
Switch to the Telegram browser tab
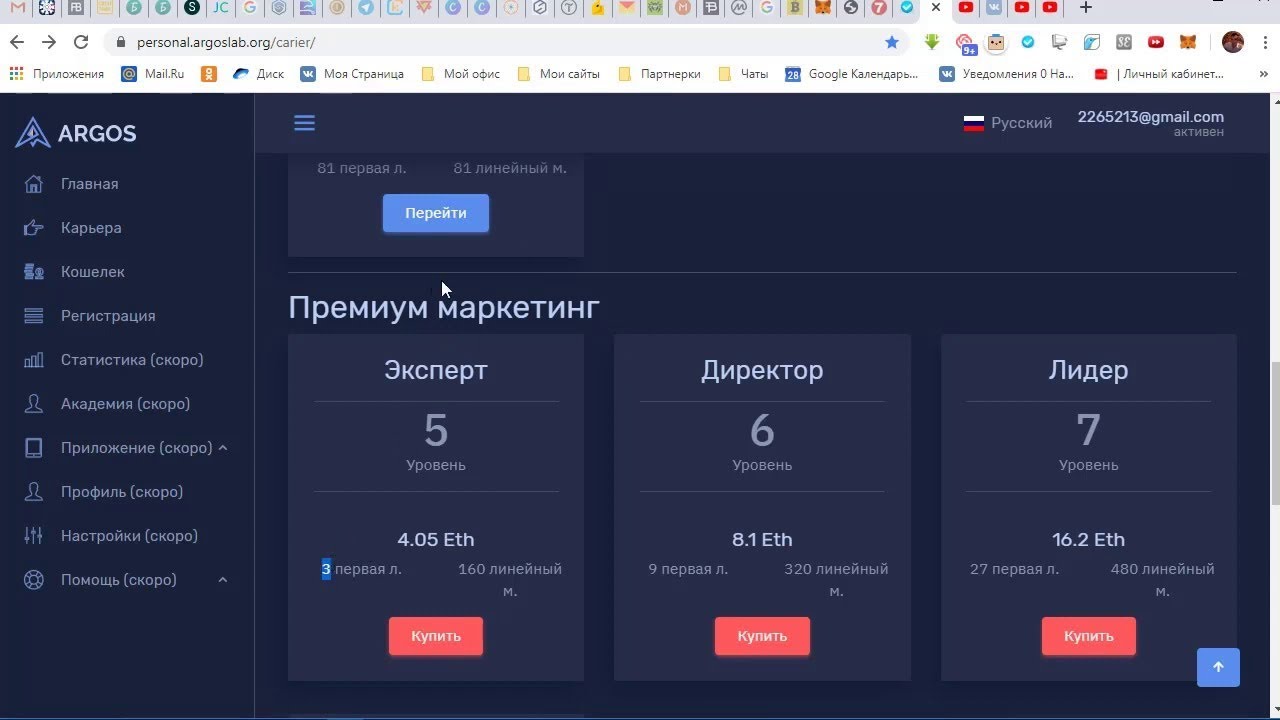click(366, 8)
